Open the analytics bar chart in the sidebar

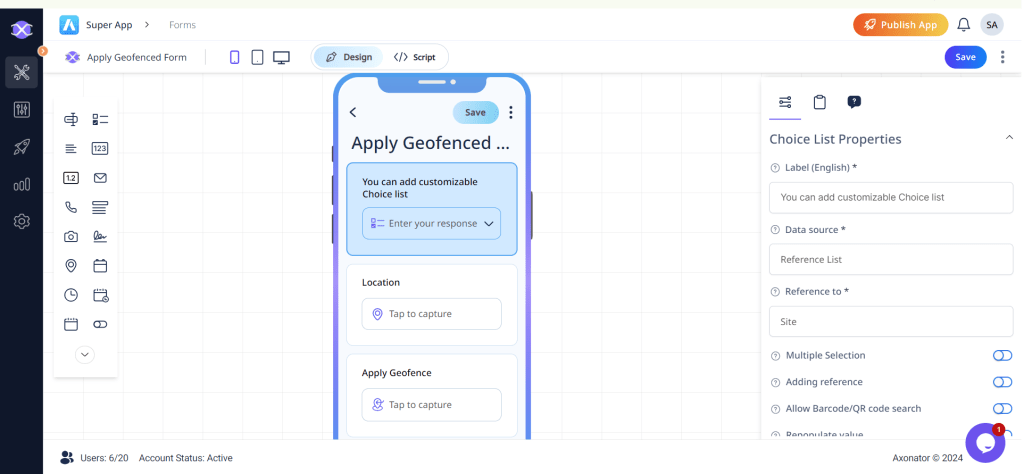(21, 184)
